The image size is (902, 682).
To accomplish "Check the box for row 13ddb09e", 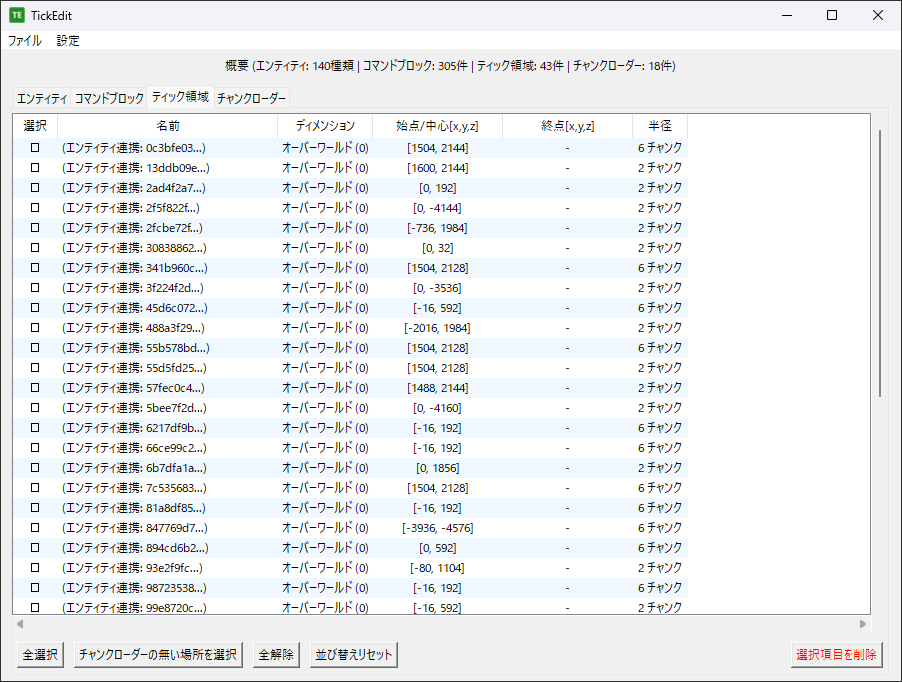I will [35, 168].
